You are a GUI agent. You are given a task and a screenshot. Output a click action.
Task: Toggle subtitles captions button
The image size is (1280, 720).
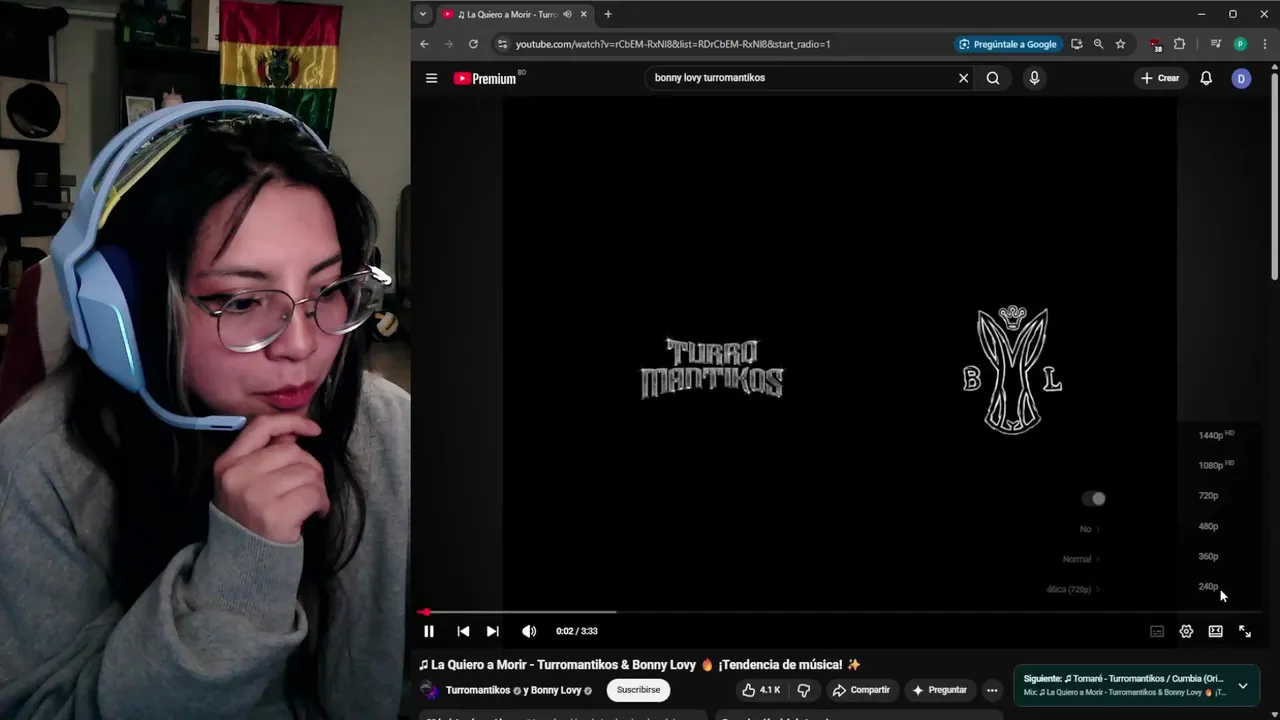pyautogui.click(x=1157, y=631)
